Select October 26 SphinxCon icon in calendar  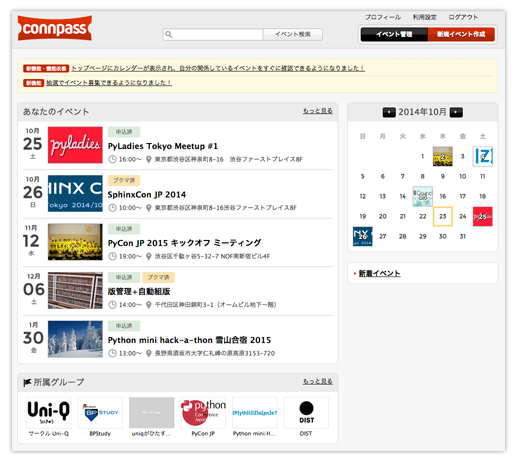pos(363,236)
